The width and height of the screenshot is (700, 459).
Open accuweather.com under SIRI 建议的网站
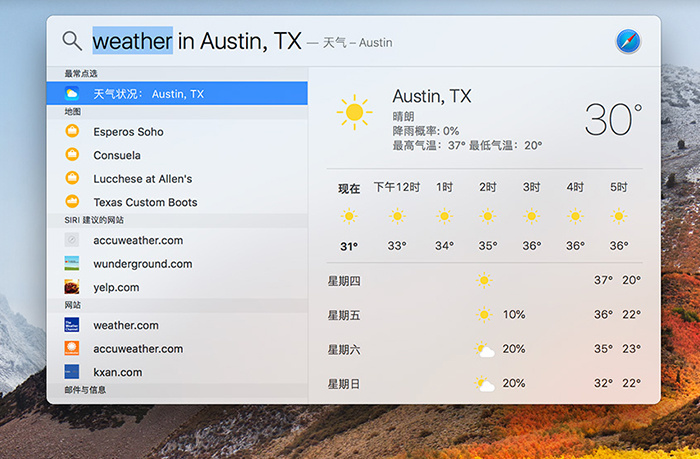coord(138,240)
